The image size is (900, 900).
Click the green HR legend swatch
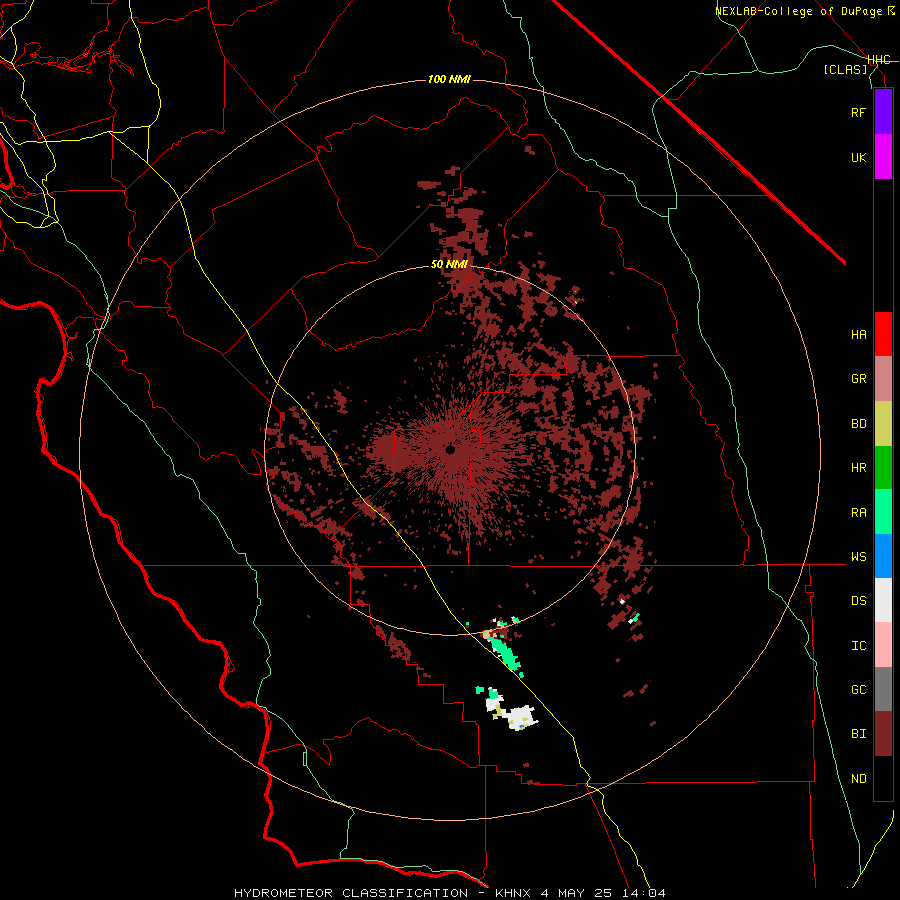(883, 468)
